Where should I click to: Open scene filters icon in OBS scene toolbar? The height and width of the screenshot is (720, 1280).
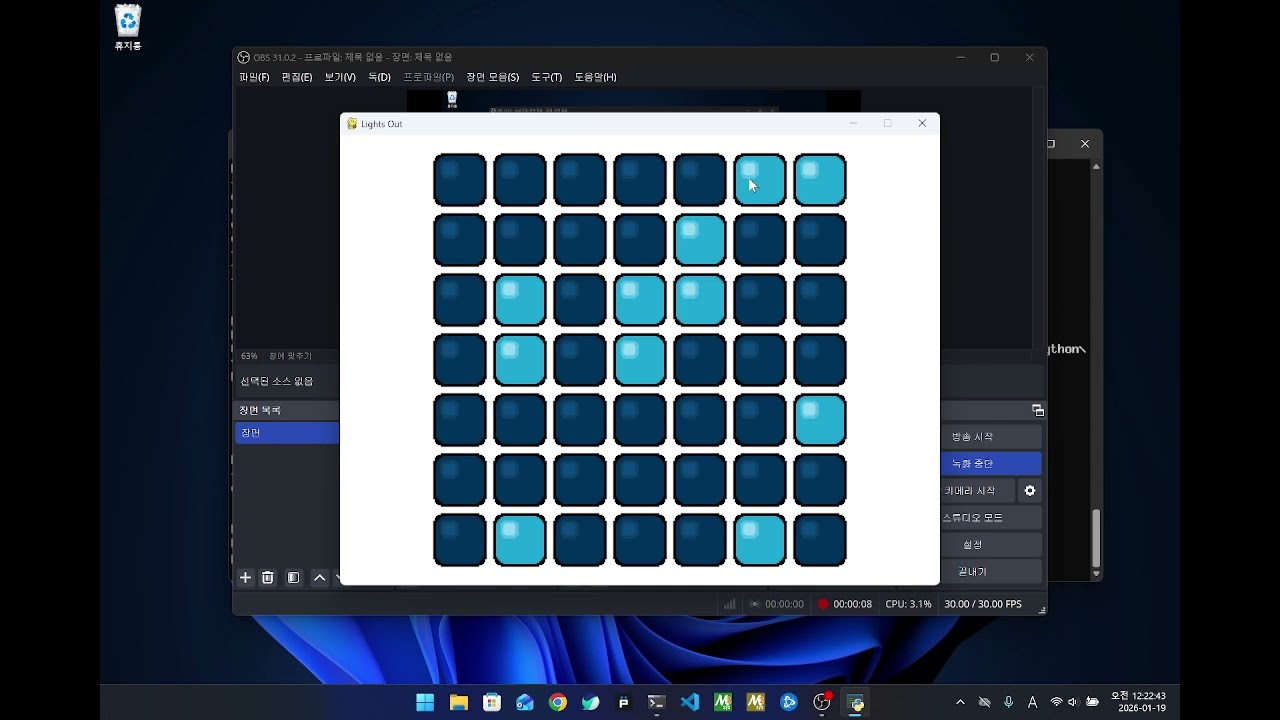tap(293, 578)
